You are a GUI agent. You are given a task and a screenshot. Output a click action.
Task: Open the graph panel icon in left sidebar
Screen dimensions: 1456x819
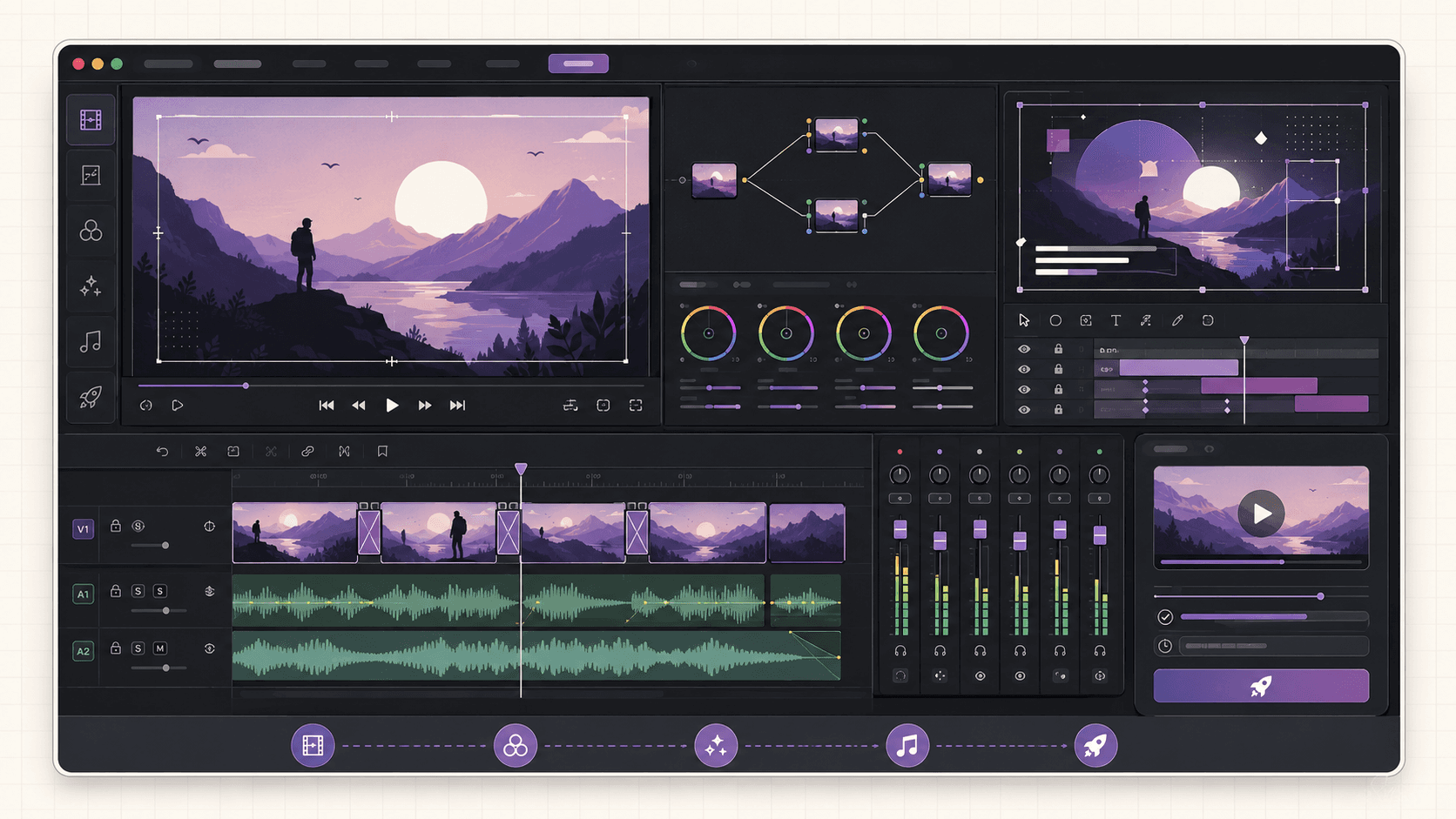[x=91, y=175]
